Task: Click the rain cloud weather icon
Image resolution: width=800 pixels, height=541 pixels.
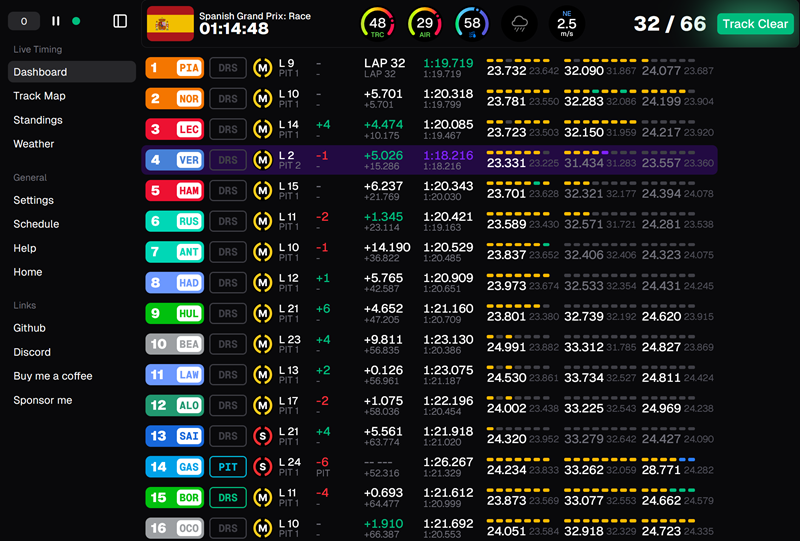Action: pos(519,23)
